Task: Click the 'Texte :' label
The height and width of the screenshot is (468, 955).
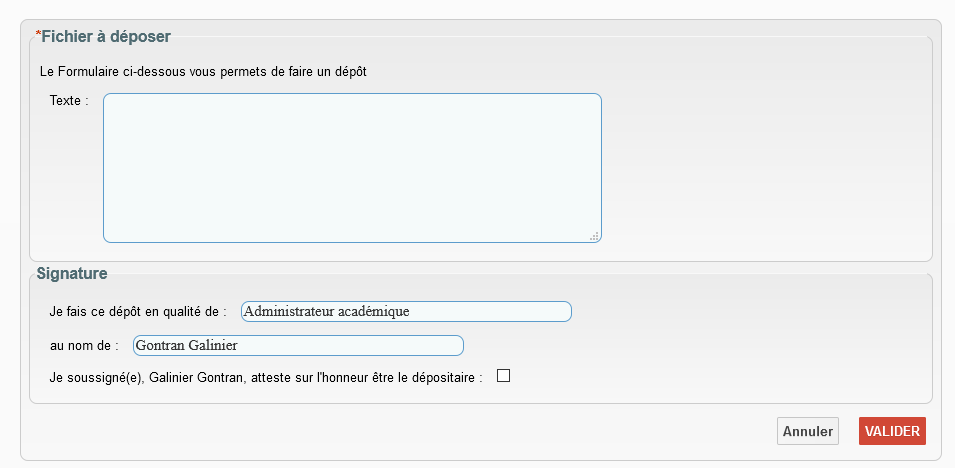Action: point(69,101)
